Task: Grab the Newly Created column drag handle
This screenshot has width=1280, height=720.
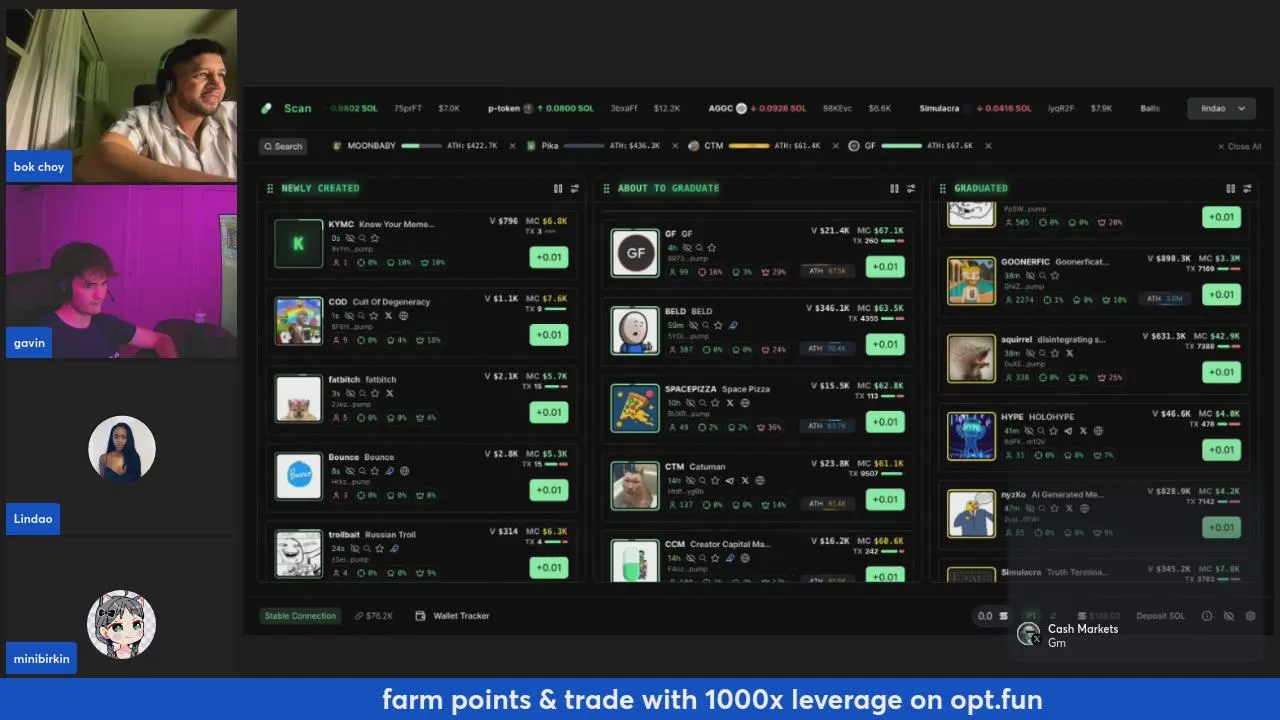Action: (x=270, y=188)
